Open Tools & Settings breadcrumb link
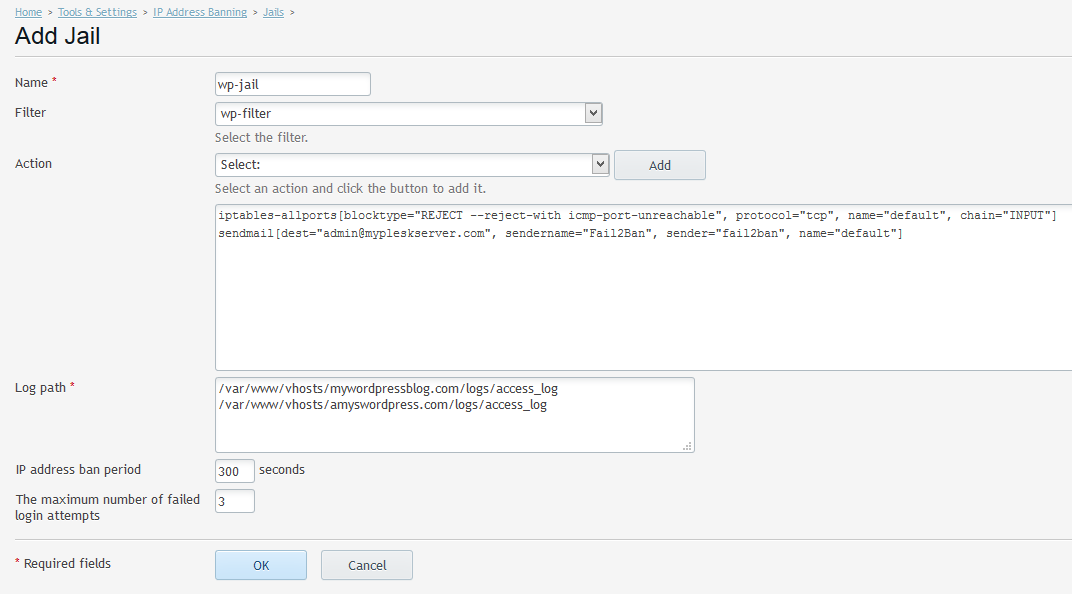1072x594 pixels. tap(97, 12)
